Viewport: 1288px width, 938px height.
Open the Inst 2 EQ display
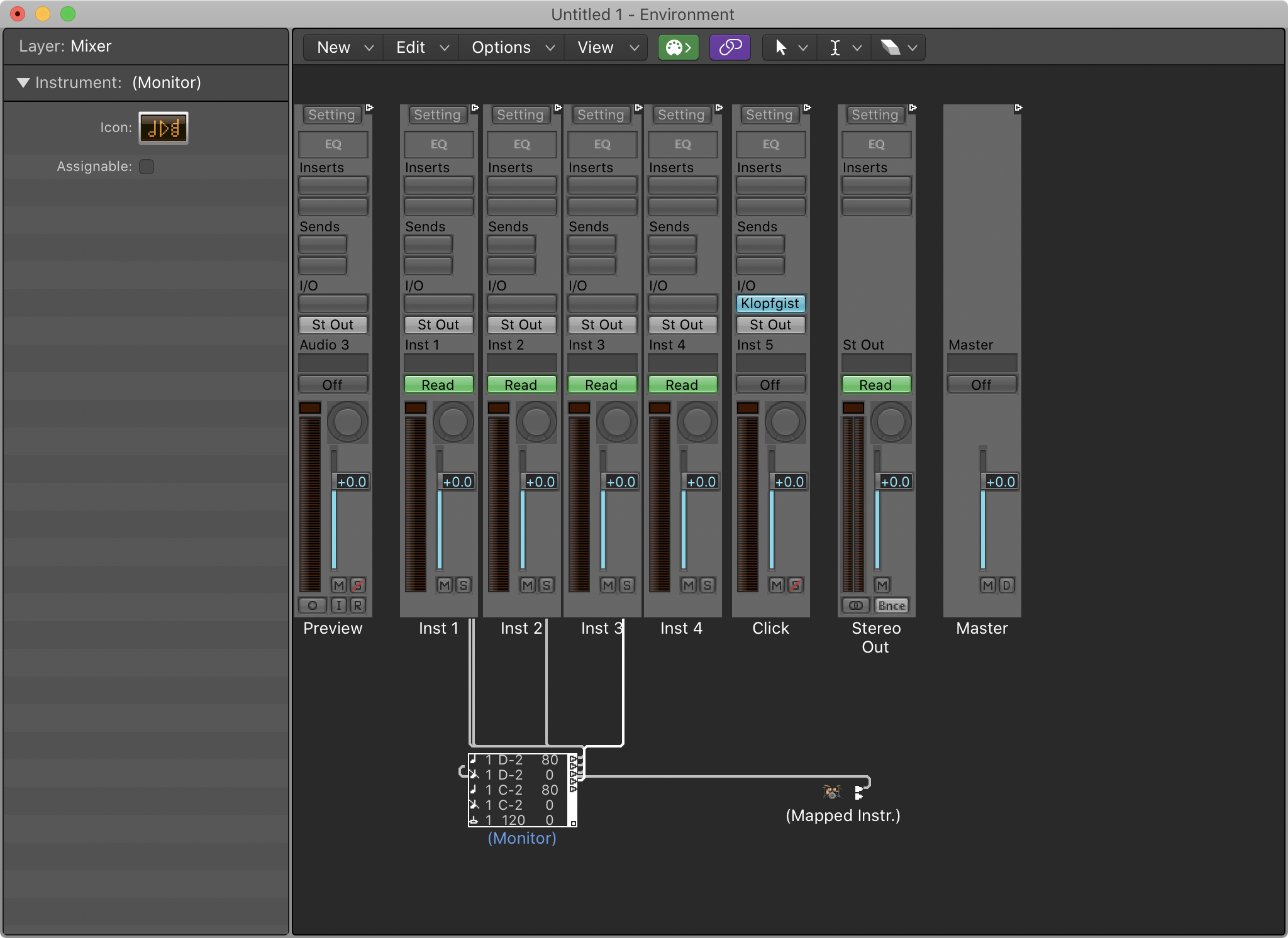click(x=522, y=145)
